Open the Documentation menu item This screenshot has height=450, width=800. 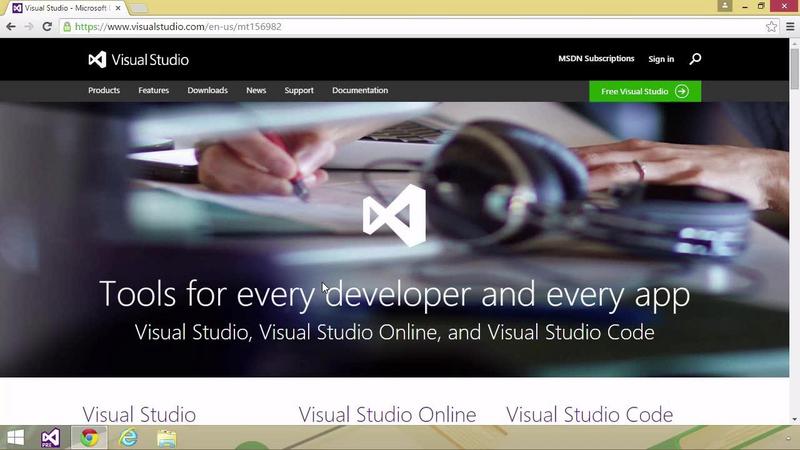click(360, 90)
